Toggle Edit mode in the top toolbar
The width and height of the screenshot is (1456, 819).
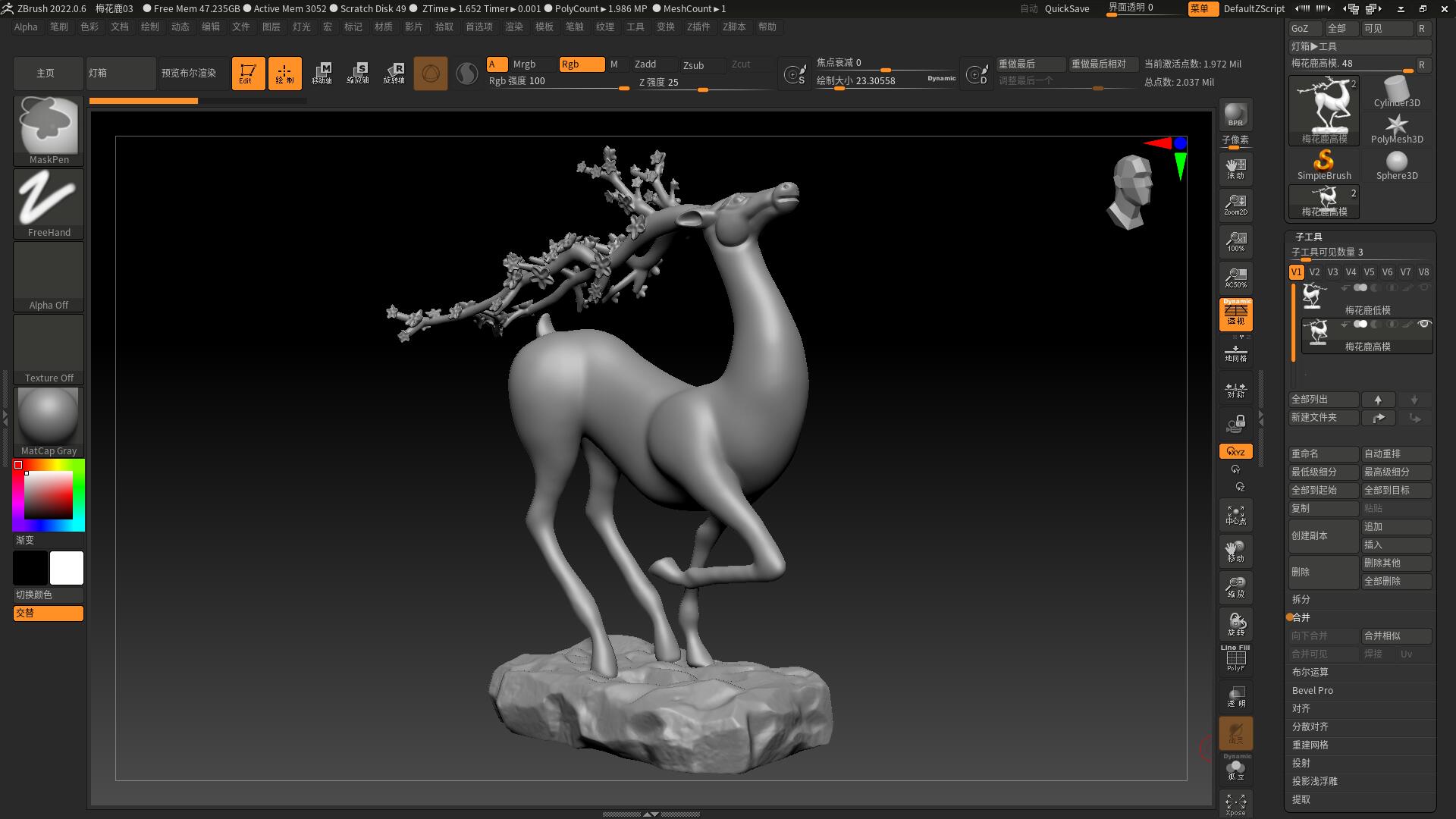tap(248, 73)
